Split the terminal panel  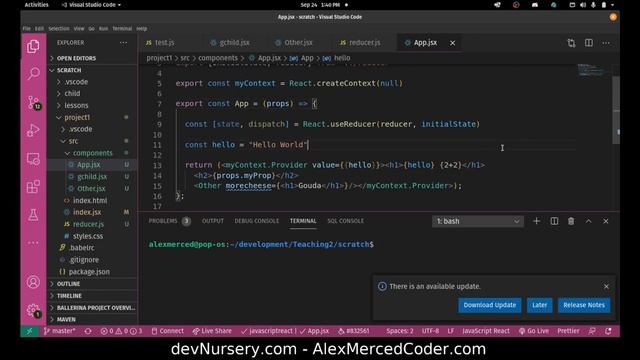coord(554,221)
